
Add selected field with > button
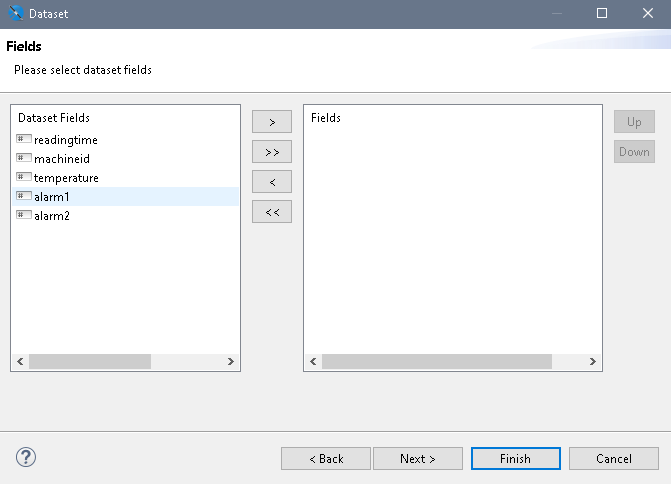click(x=272, y=122)
